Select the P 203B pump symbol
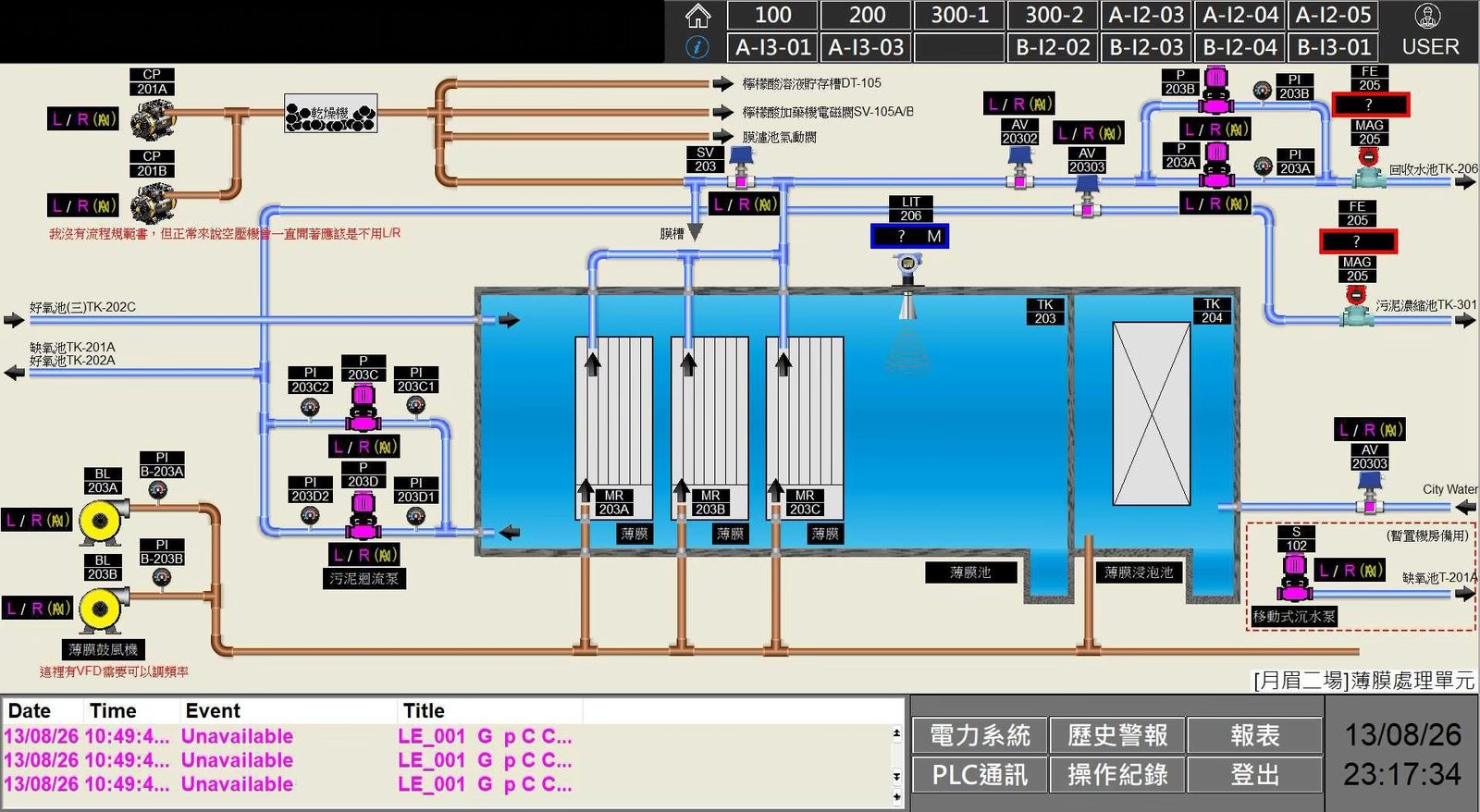This screenshot has width=1480, height=812. (x=1217, y=91)
